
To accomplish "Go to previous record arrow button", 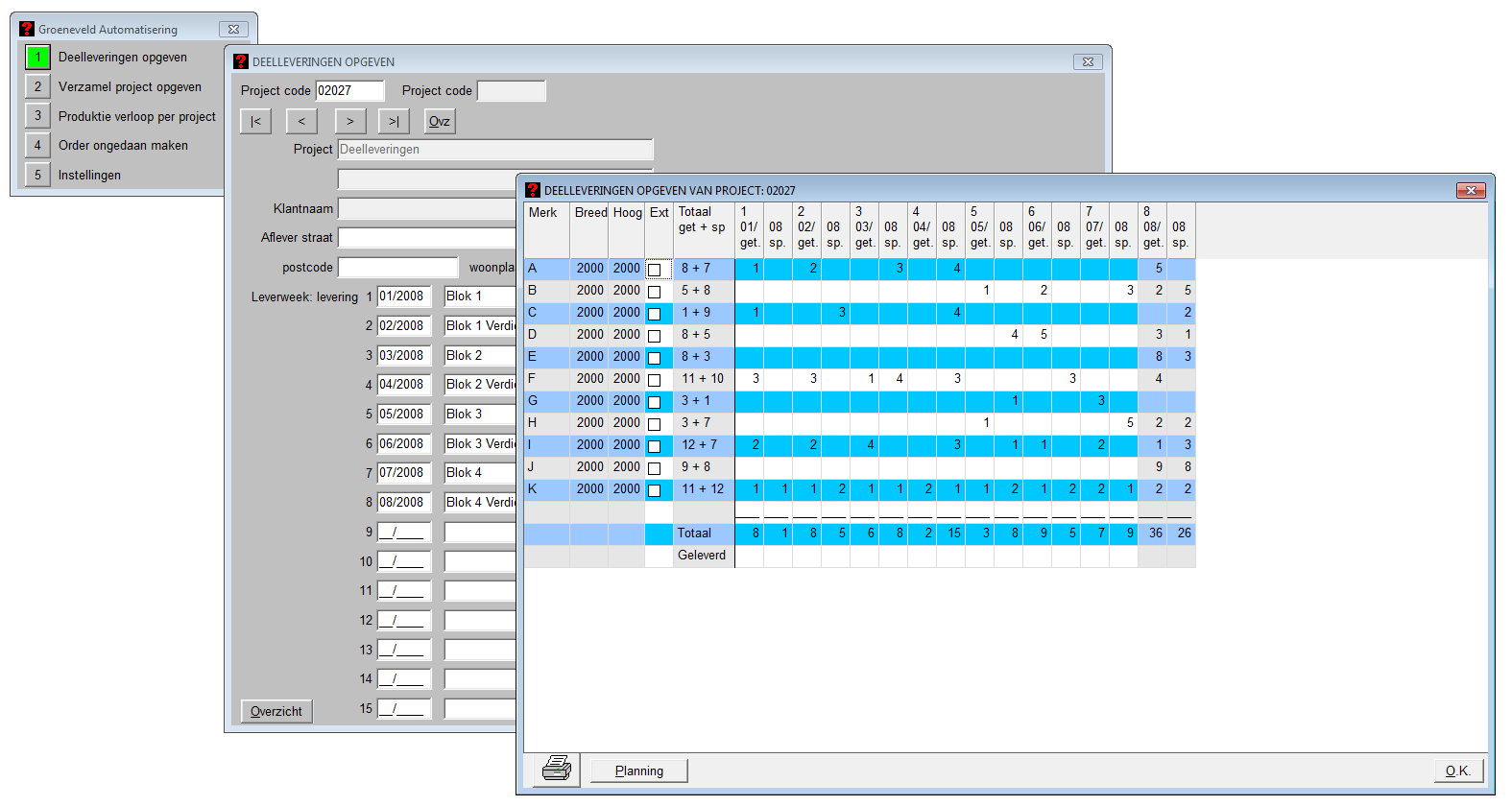I will coord(301,121).
